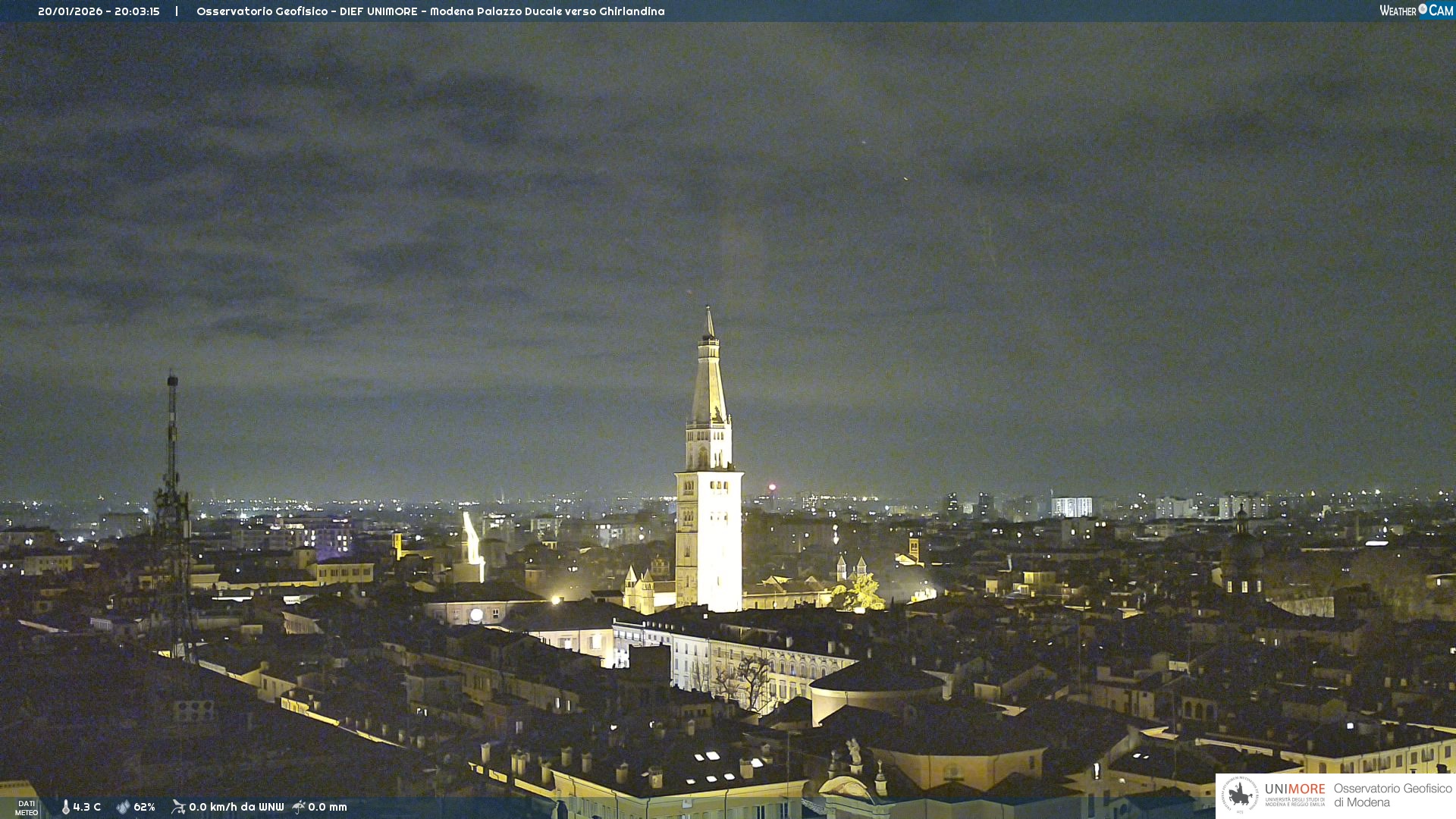Image resolution: width=1456 pixels, height=819 pixels.
Task: Click the 0.0 km/h da WNW wind reading
Action: 236,807
